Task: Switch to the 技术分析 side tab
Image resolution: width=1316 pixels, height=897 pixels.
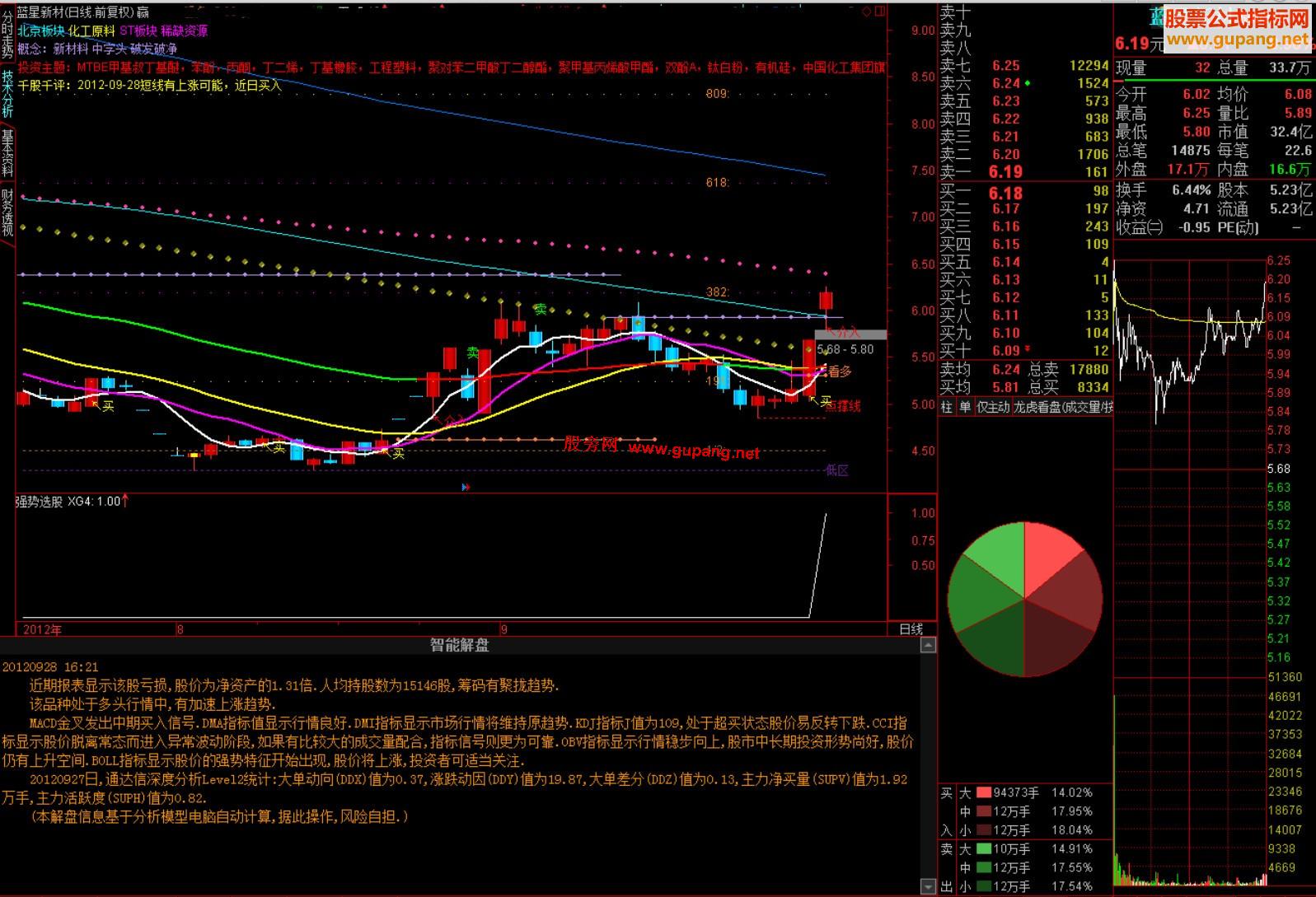Action: click(x=7, y=91)
